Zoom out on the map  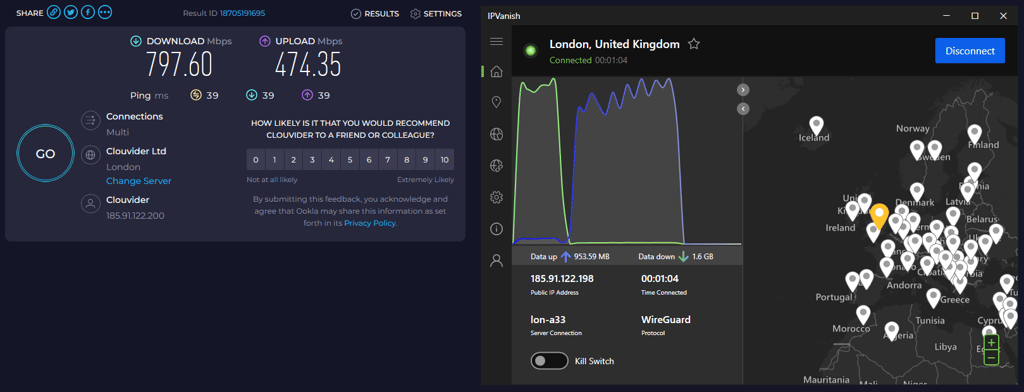click(x=991, y=357)
